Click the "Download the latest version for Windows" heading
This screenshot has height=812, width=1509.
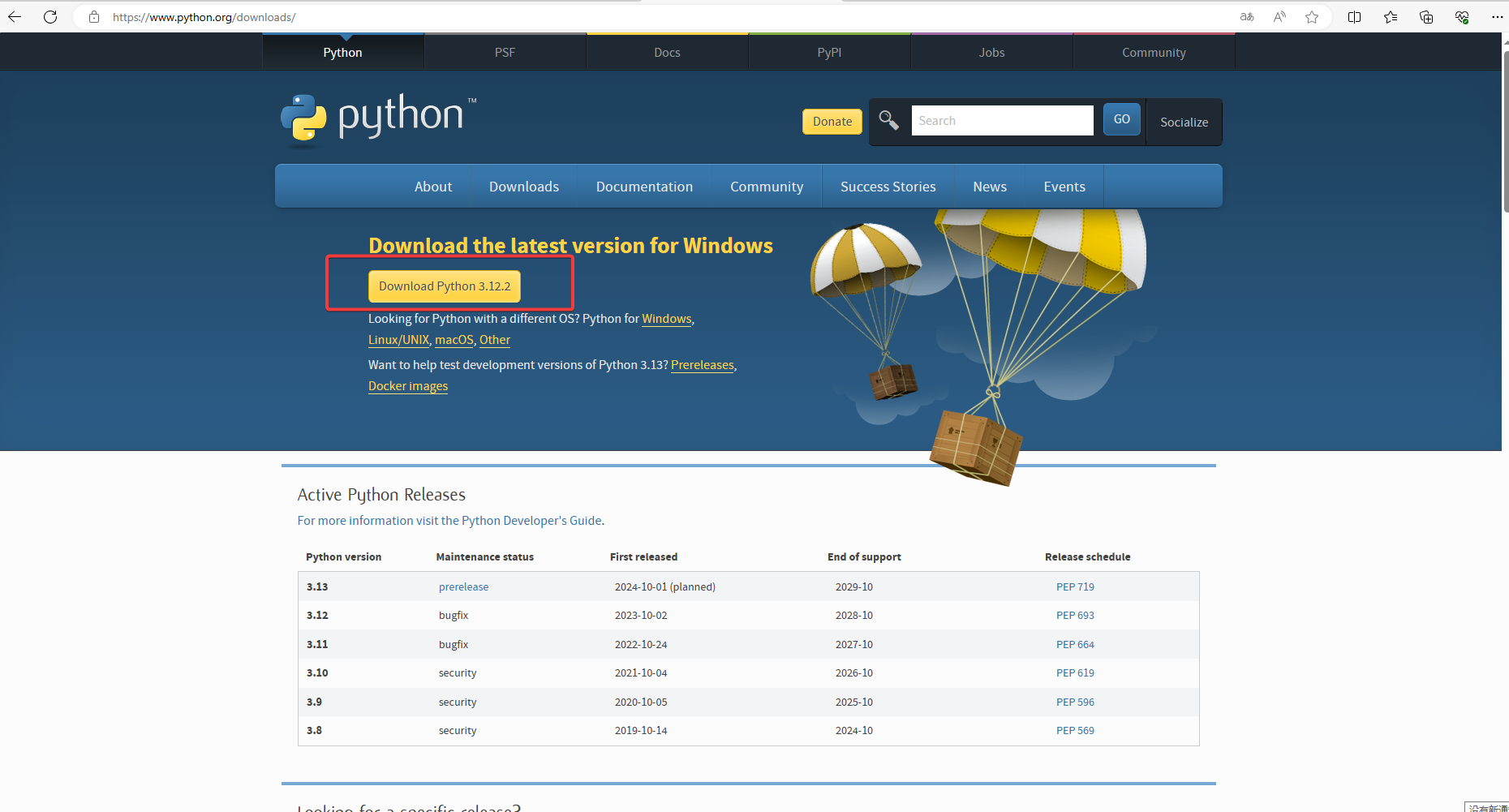tap(570, 246)
